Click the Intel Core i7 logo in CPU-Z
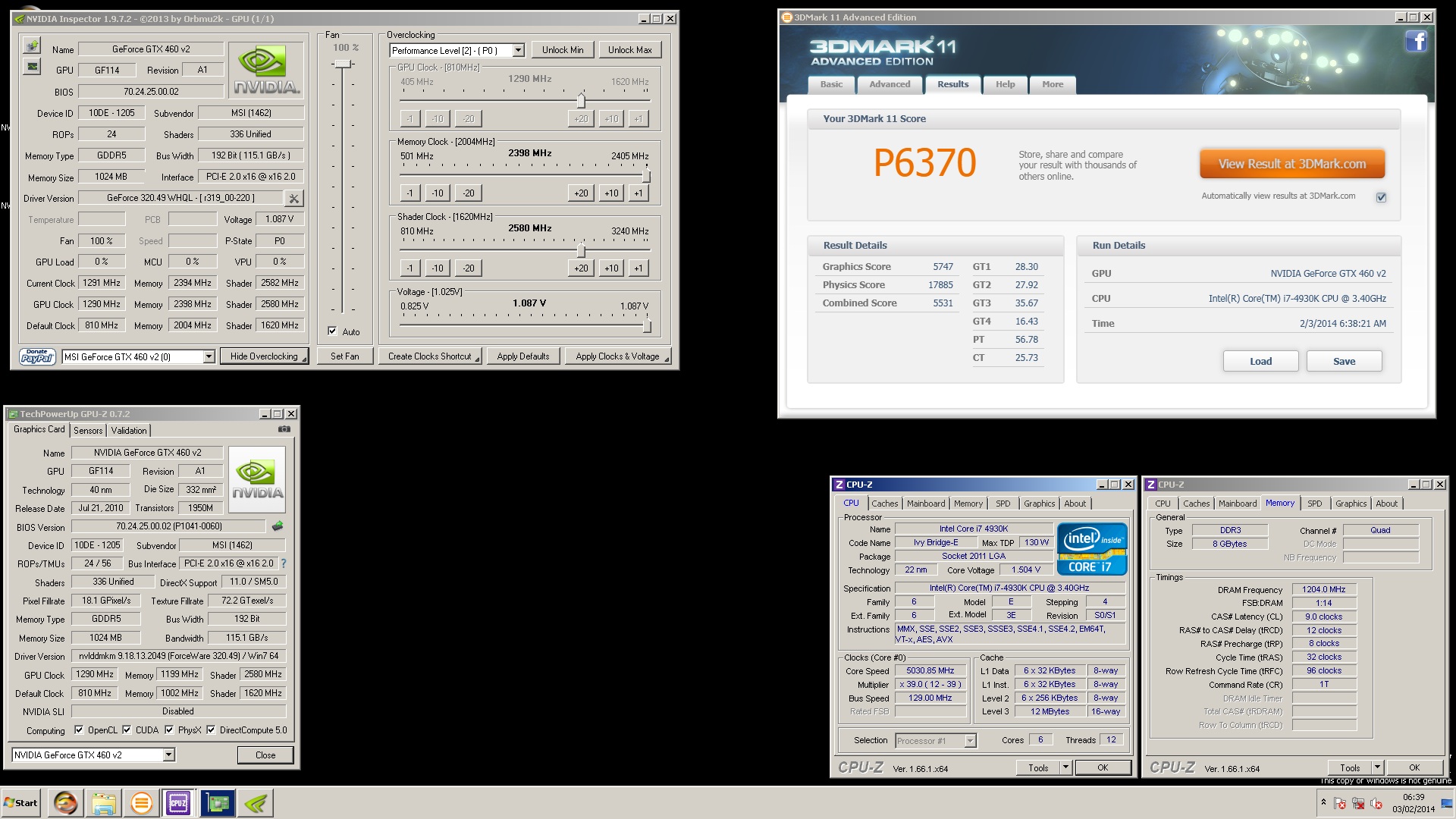 pos(1092,549)
